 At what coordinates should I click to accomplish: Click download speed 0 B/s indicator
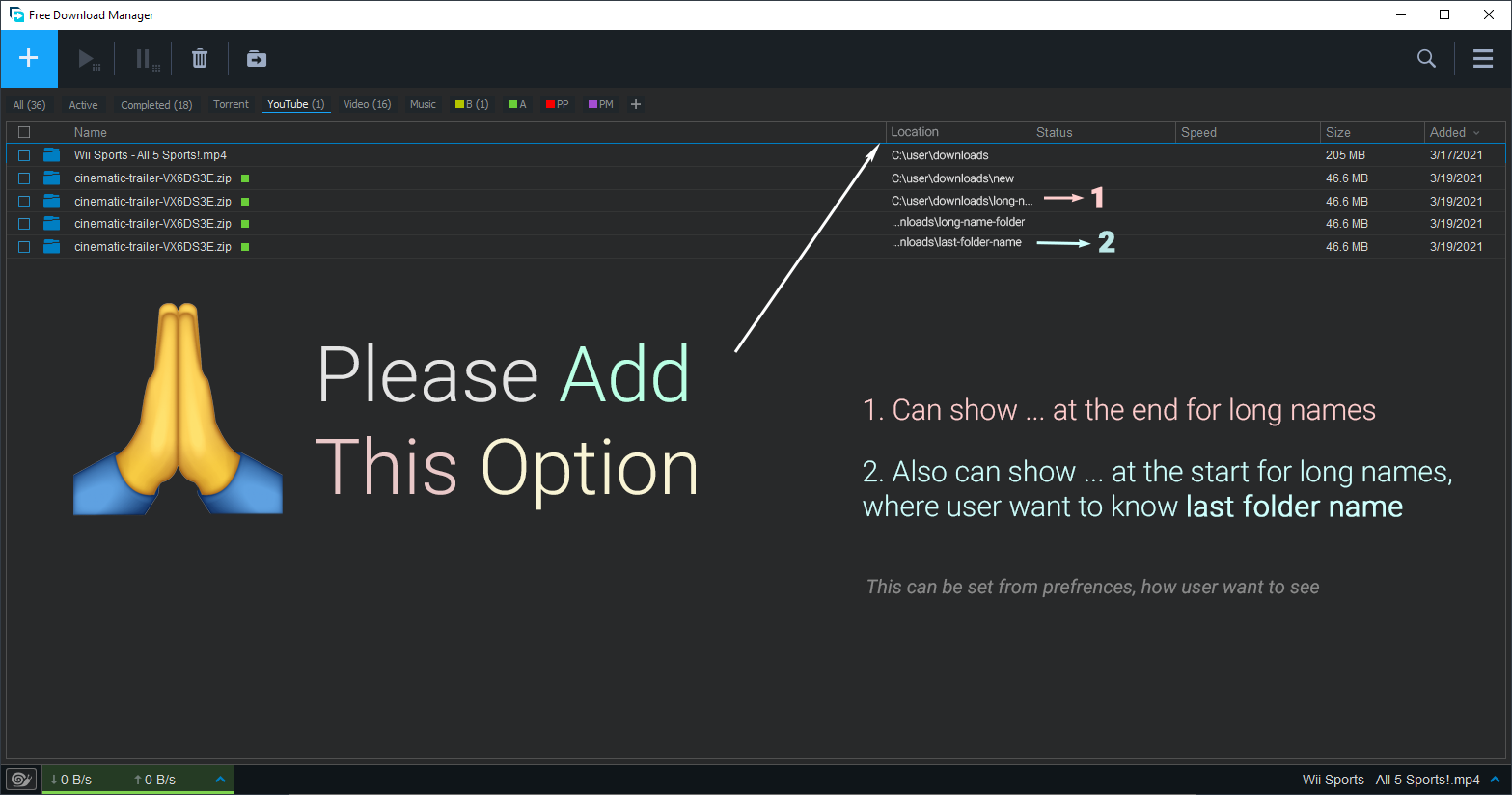[x=71, y=780]
